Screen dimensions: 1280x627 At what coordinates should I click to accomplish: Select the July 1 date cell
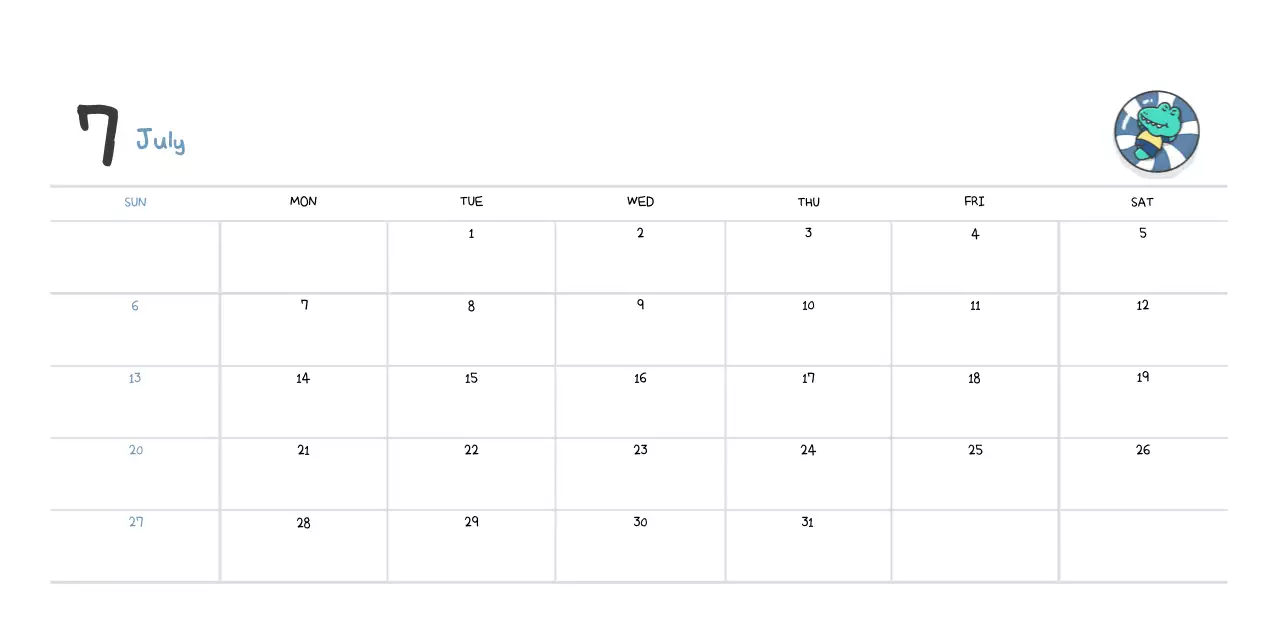(x=471, y=256)
